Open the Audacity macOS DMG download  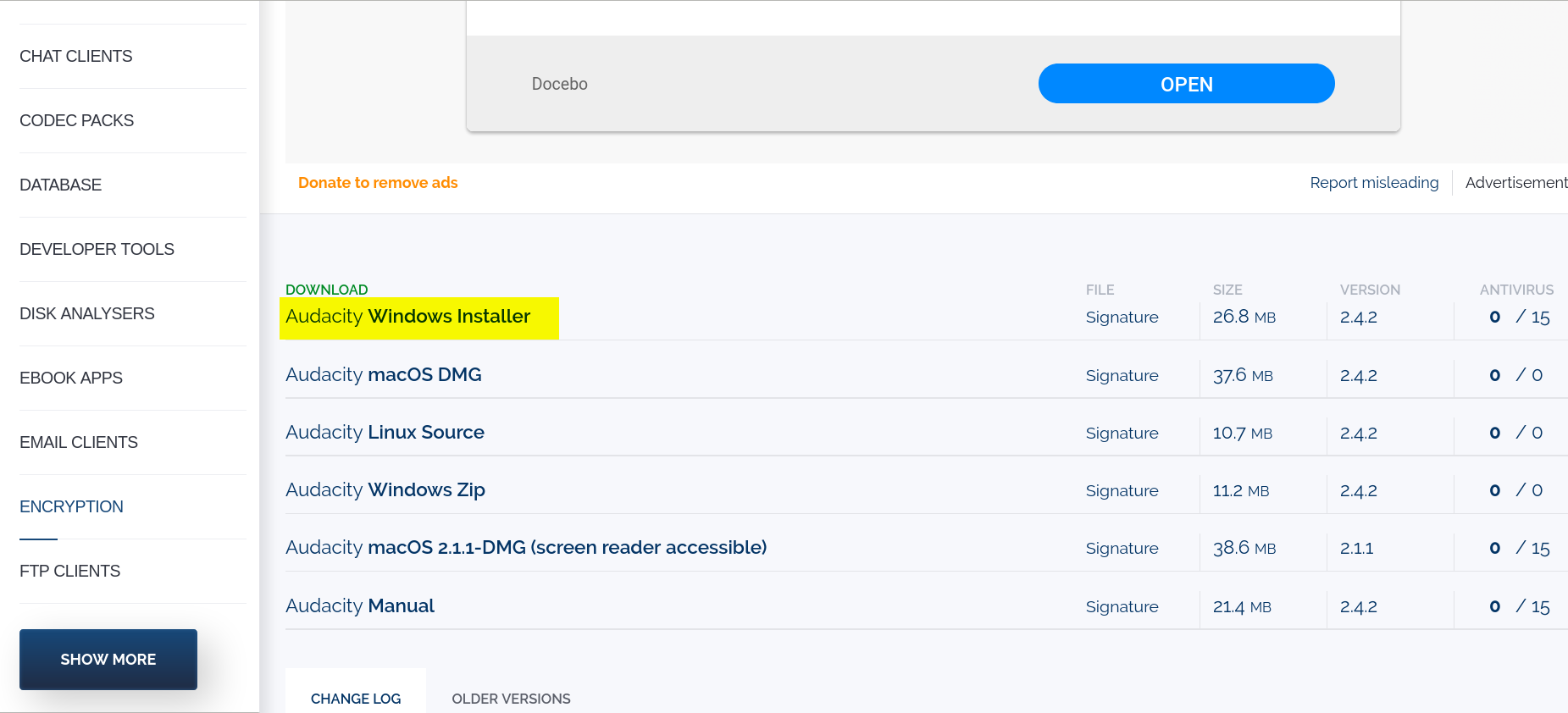383,375
